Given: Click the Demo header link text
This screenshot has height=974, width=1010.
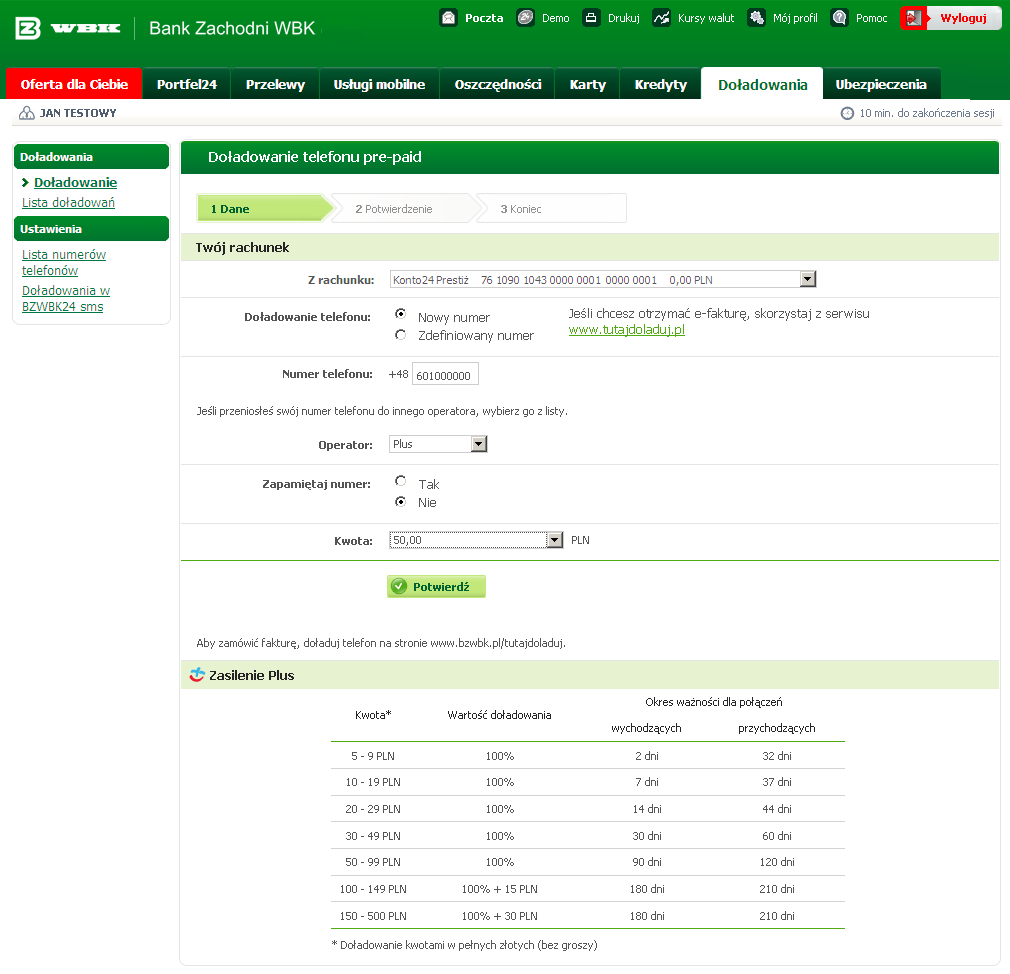Looking at the screenshot, I should (x=556, y=18).
